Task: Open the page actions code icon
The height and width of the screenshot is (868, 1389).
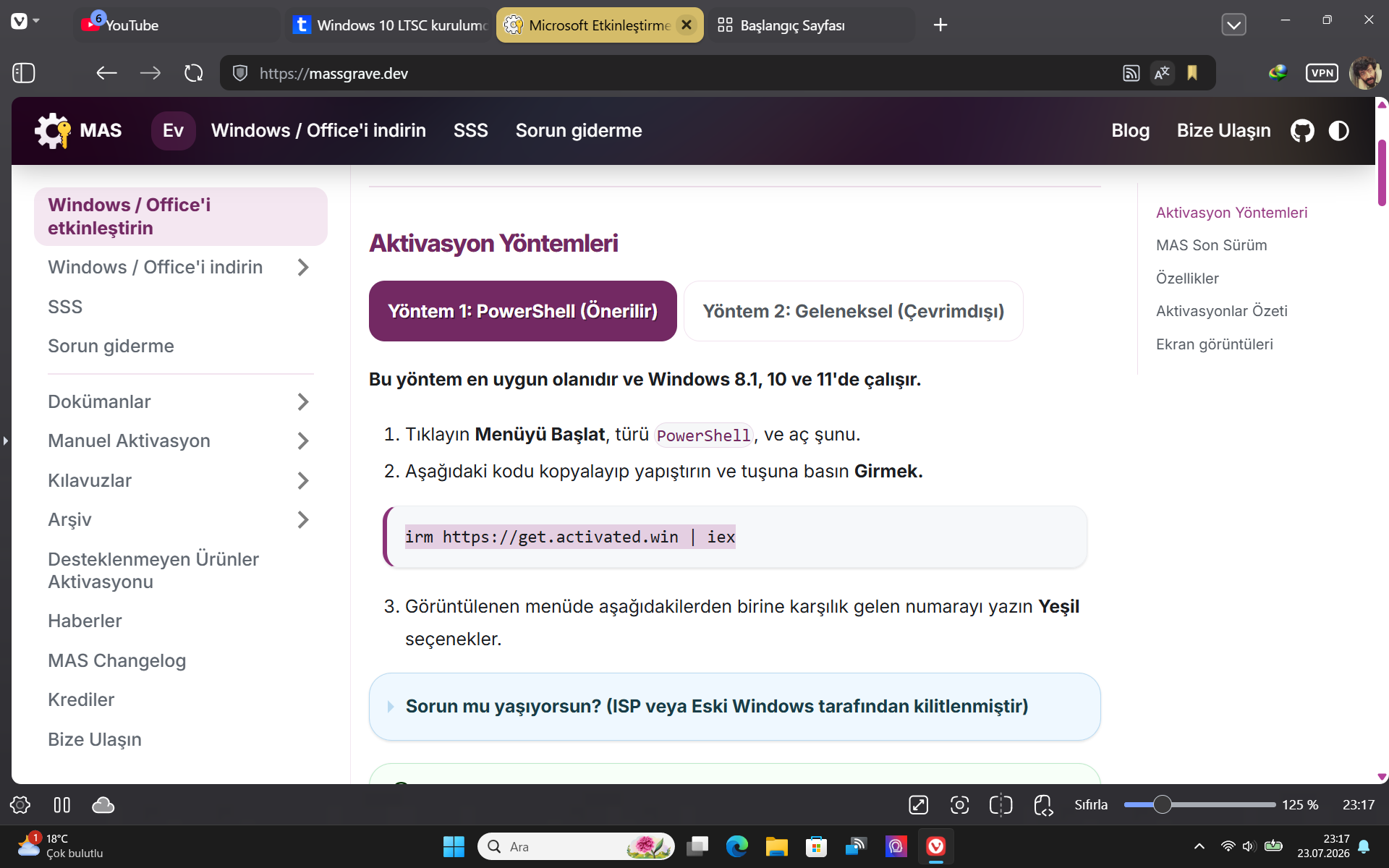Action: click(1042, 805)
